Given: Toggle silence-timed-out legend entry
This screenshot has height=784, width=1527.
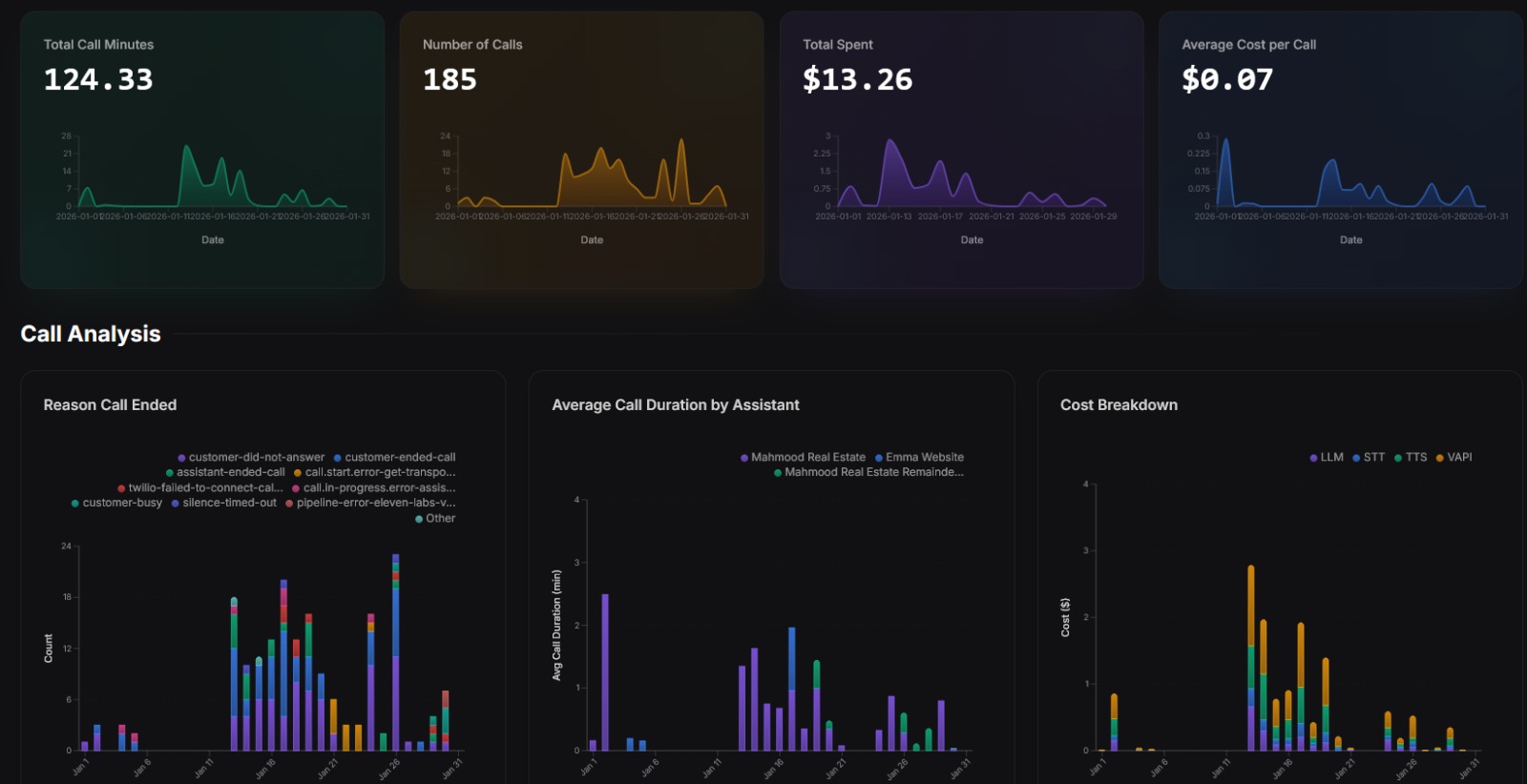Looking at the screenshot, I should (x=224, y=503).
